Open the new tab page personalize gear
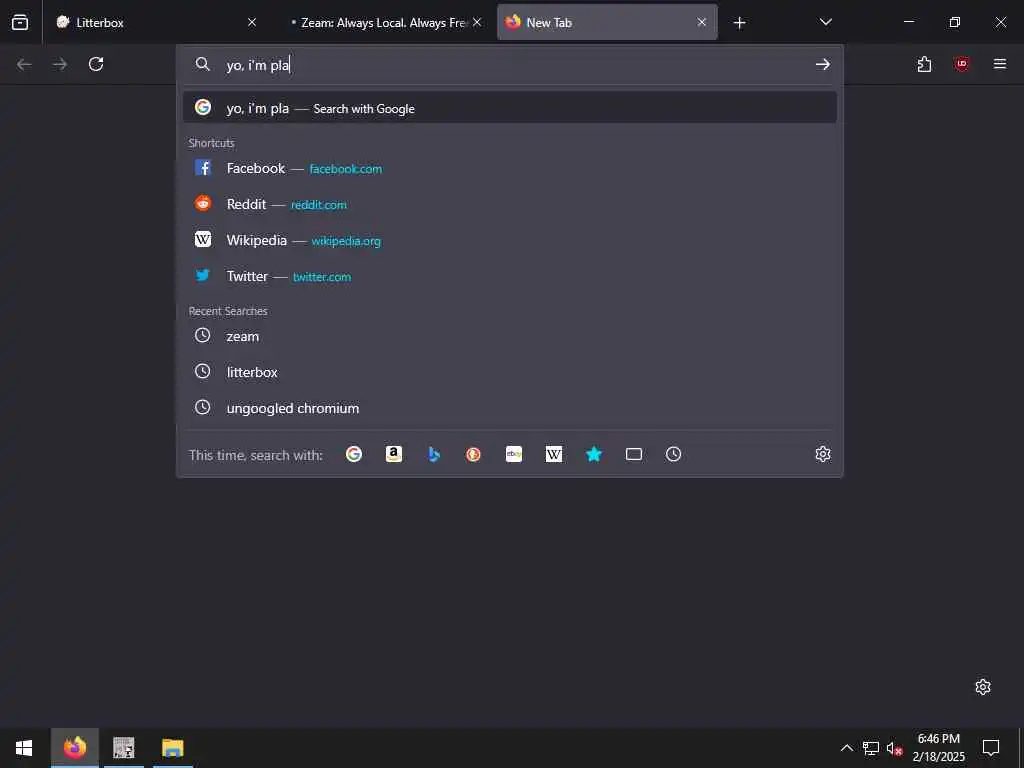 pyautogui.click(x=983, y=687)
